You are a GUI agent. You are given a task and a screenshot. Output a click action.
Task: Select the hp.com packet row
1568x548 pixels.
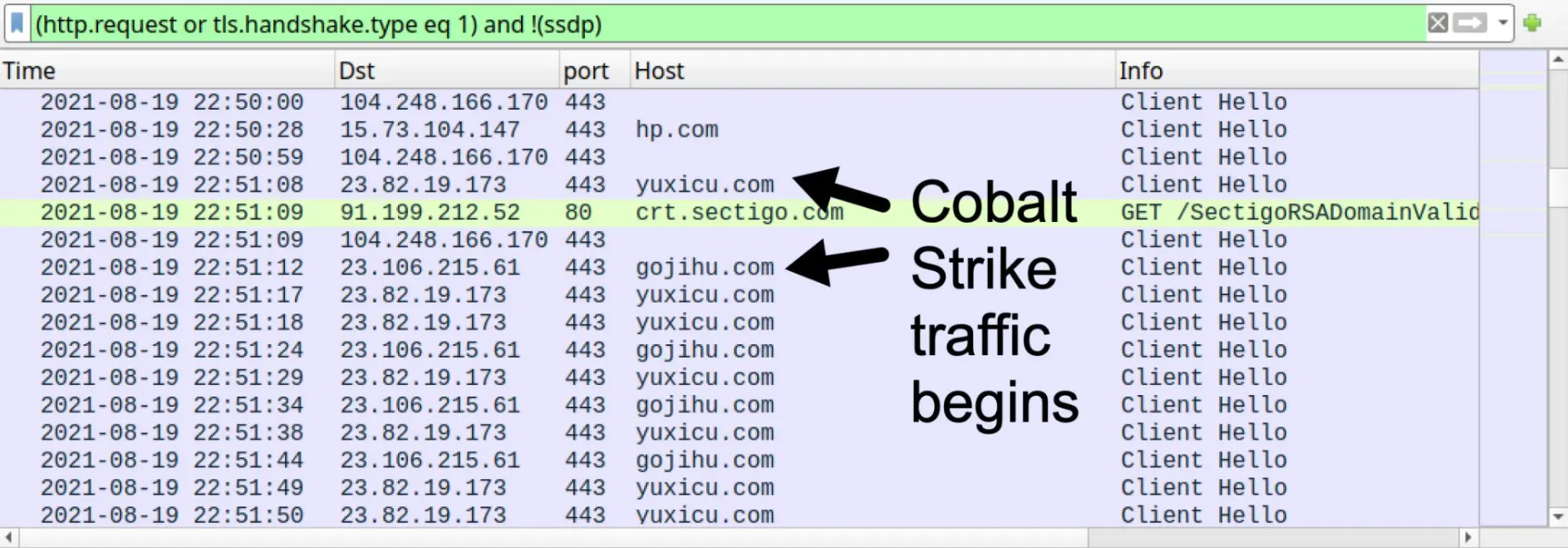[740, 130]
